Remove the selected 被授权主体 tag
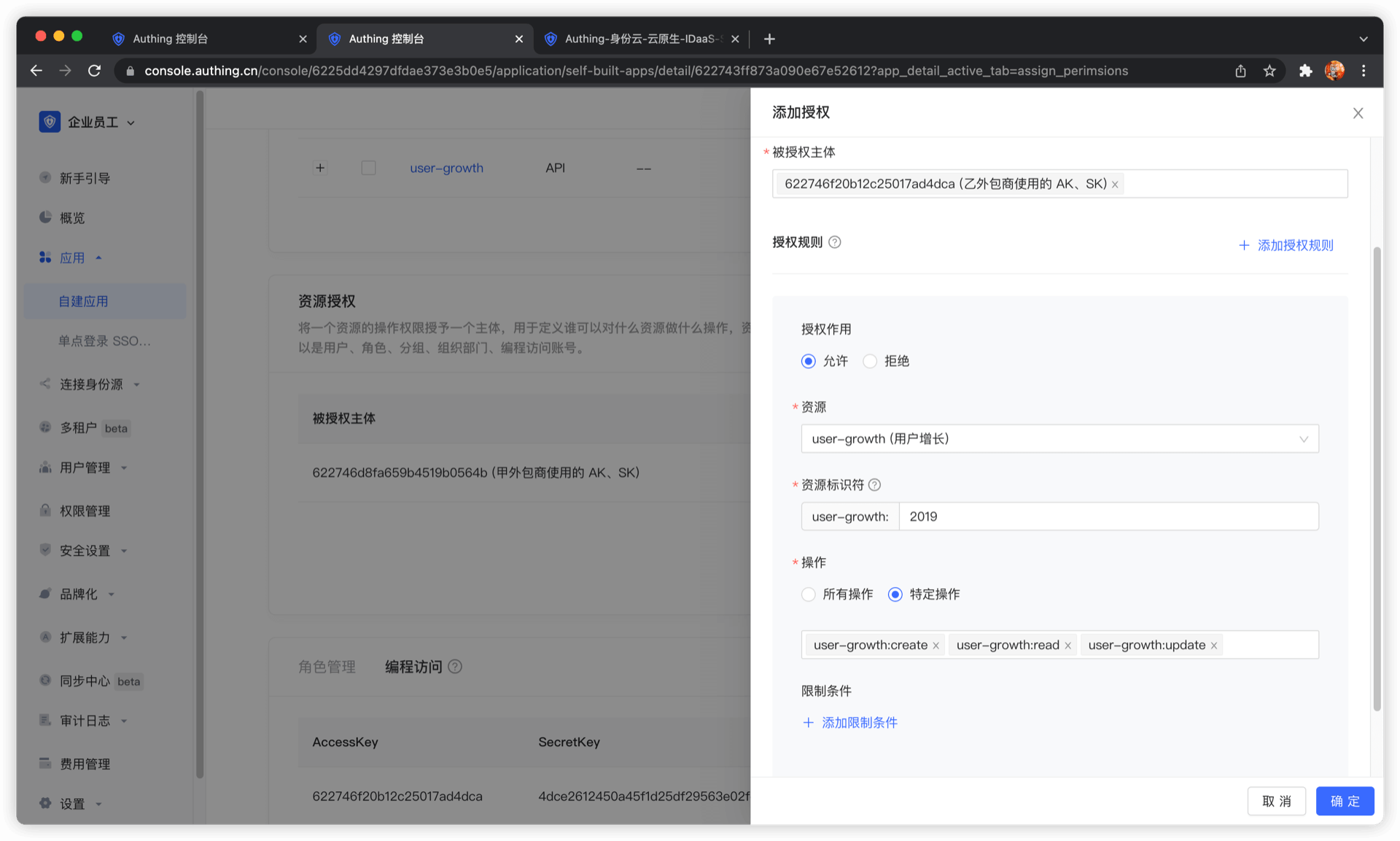The image size is (1400, 841). pyautogui.click(x=1115, y=185)
